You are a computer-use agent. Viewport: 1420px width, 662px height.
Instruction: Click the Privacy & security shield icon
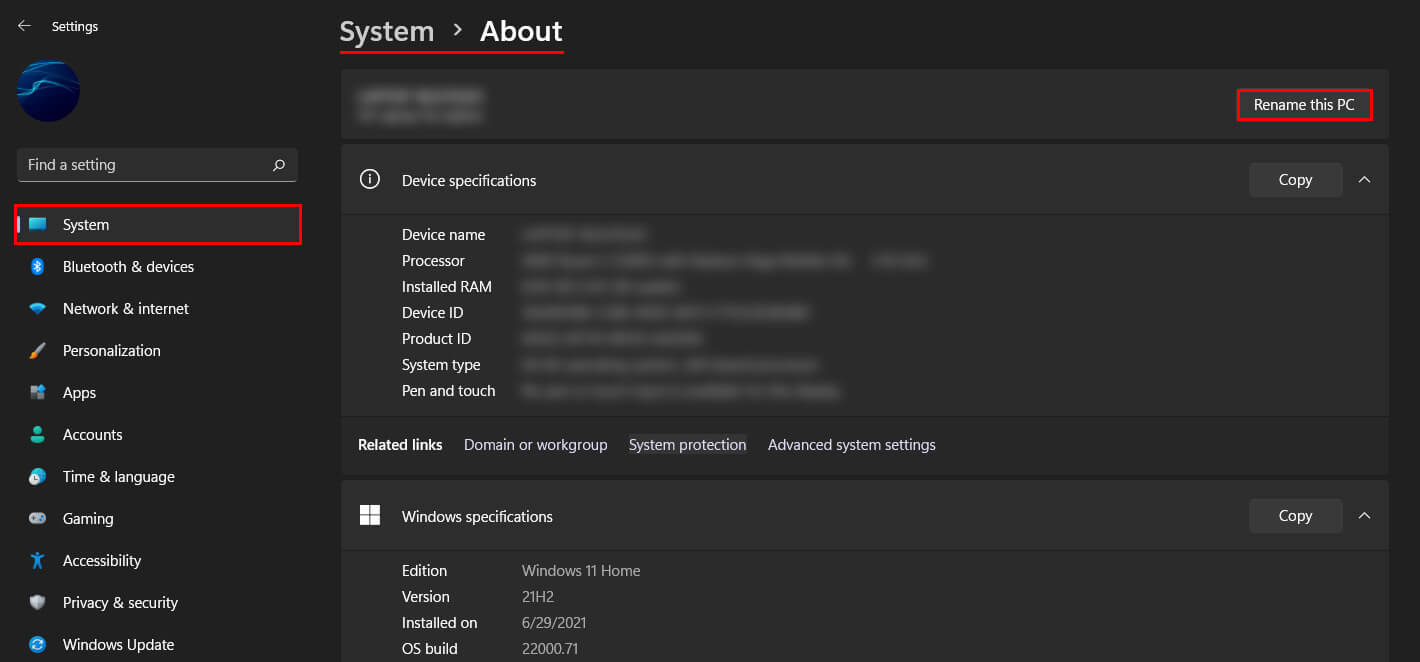(38, 603)
